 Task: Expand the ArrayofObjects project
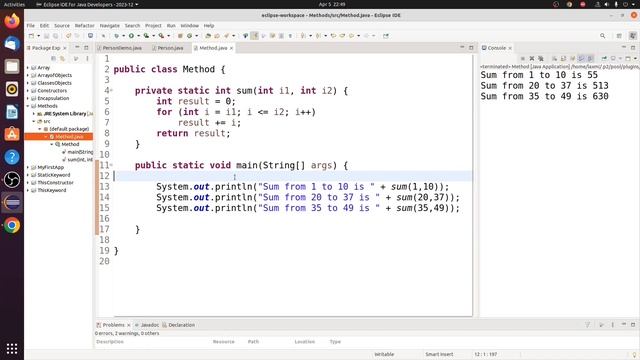click(28, 76)
